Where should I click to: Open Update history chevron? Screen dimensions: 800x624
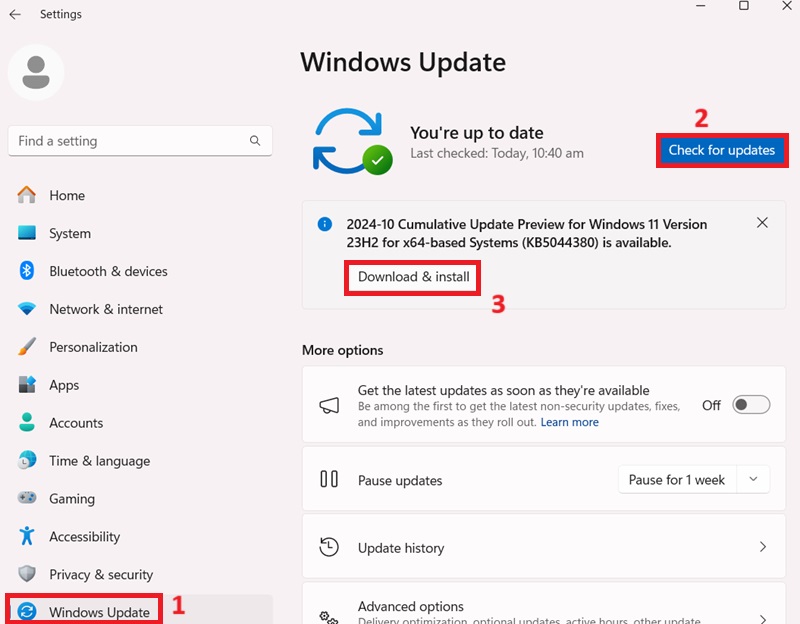(x=763, y=547)
